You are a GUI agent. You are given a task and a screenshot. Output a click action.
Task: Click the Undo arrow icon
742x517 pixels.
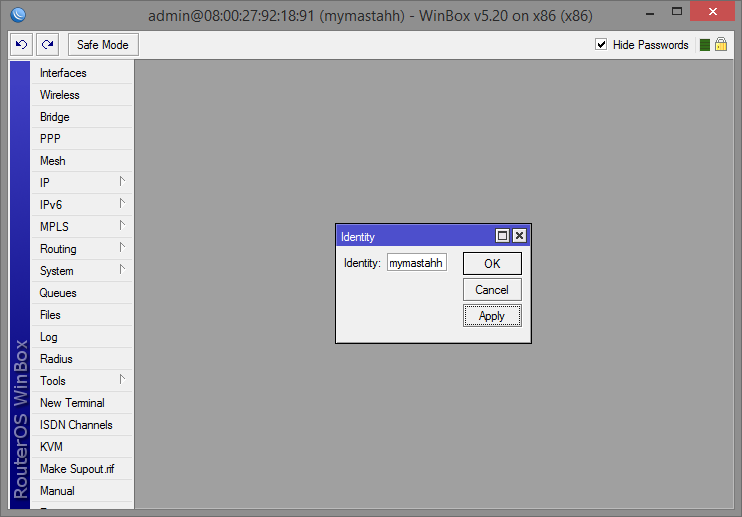point(21,45)
